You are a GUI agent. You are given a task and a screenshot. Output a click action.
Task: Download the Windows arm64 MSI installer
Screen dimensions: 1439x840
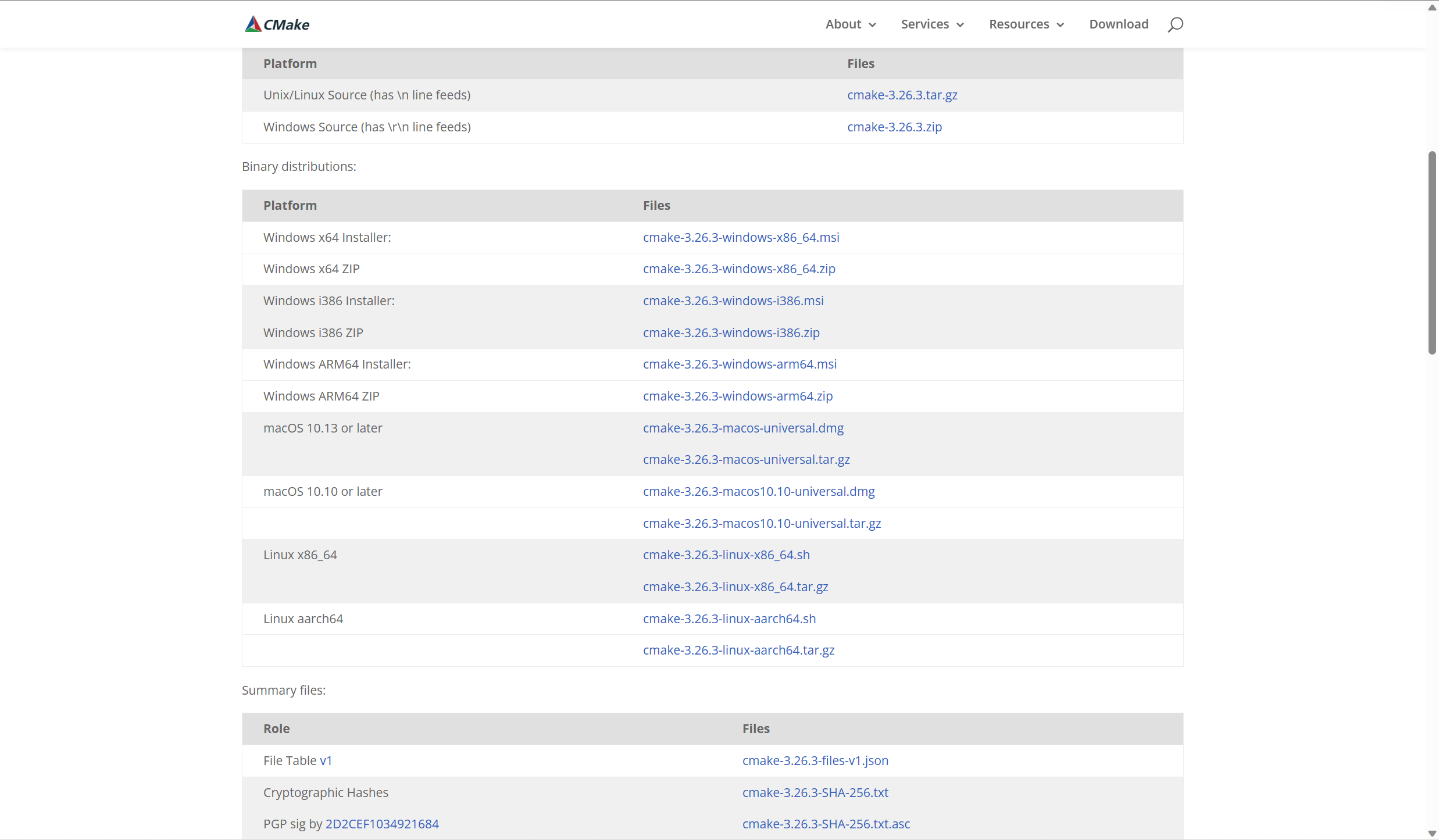740,364
